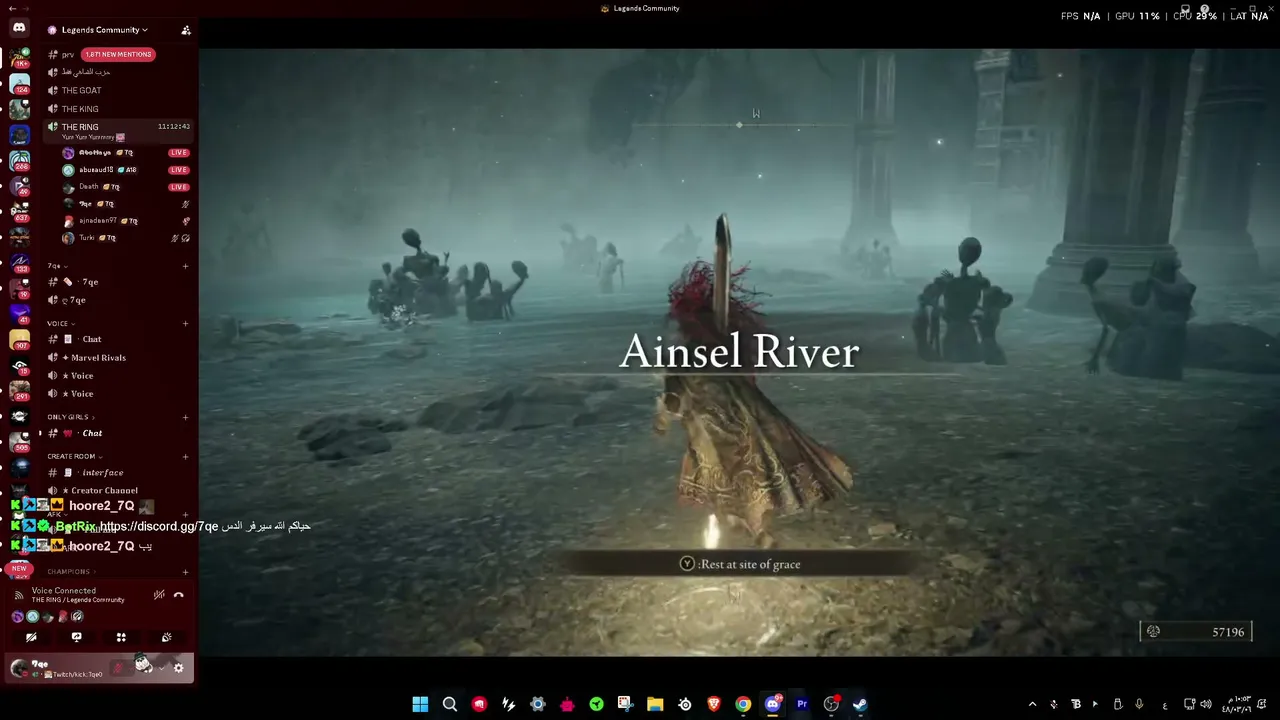This screenshot has width=1280, height=720.
Task: Collapse the CREATE ROOM category
Action: (75, 456)
